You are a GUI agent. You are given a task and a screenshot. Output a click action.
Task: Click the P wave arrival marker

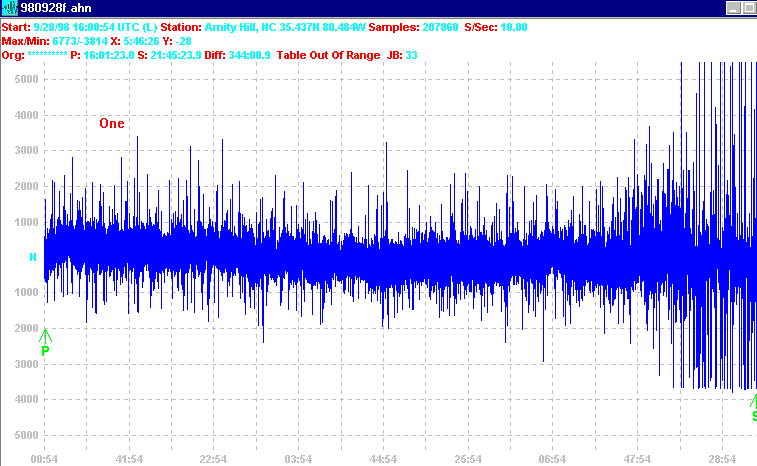pyautogui.click(x=45, y=343)
